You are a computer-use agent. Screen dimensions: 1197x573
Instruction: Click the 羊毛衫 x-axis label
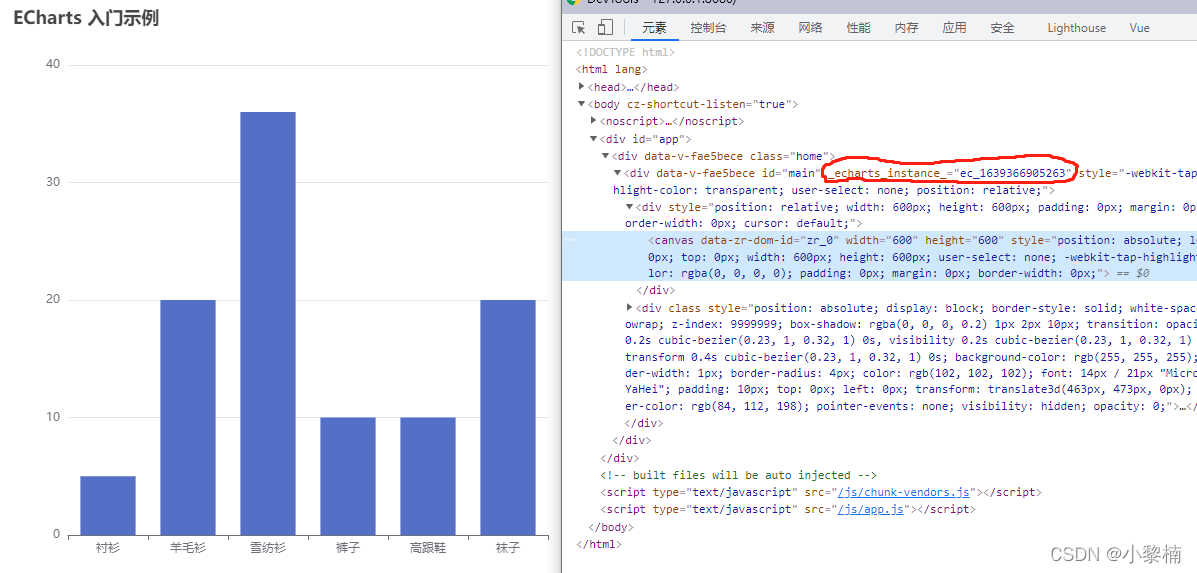tap(188, 548)
